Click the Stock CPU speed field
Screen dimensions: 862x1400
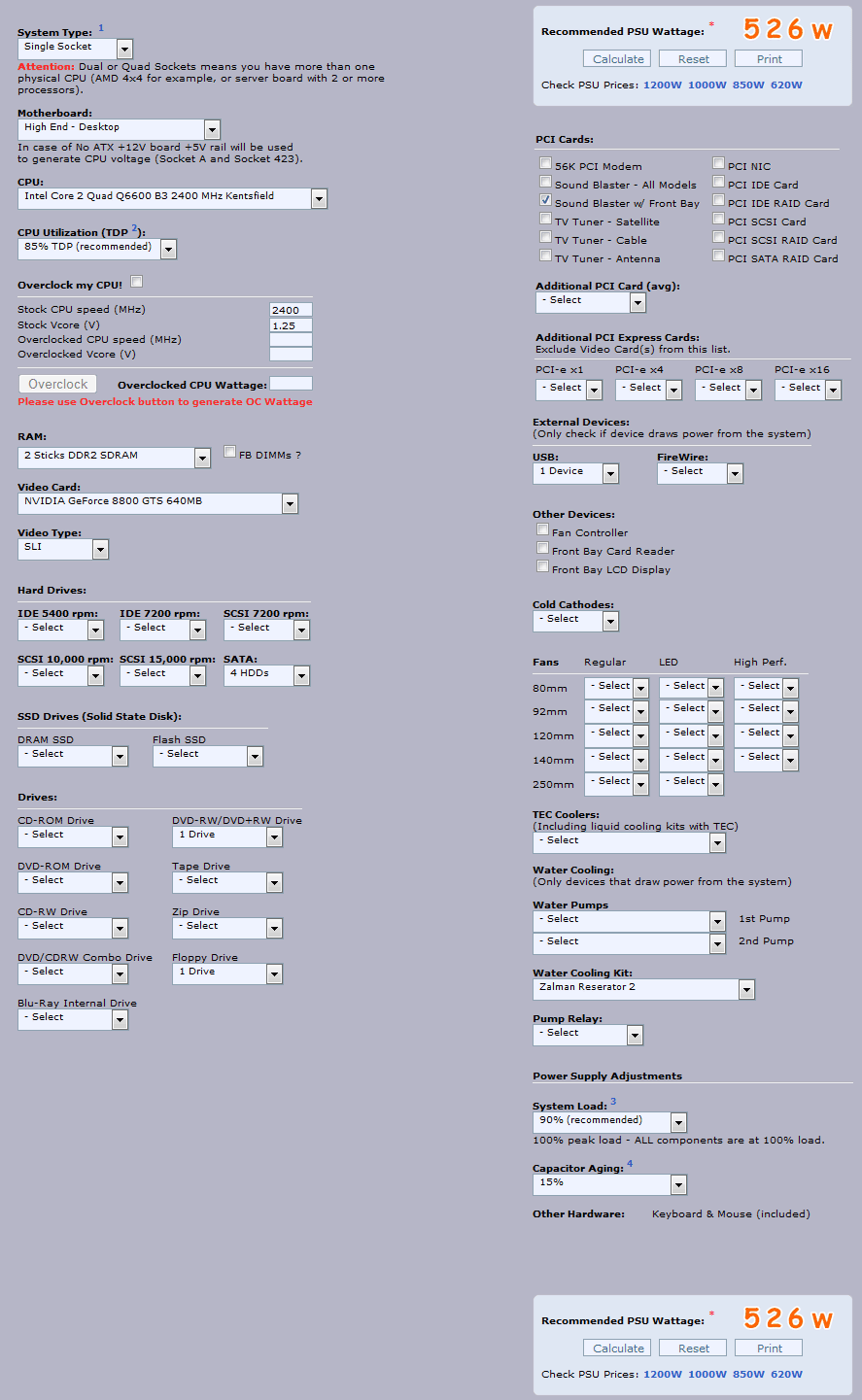click(x=291, y=310)
